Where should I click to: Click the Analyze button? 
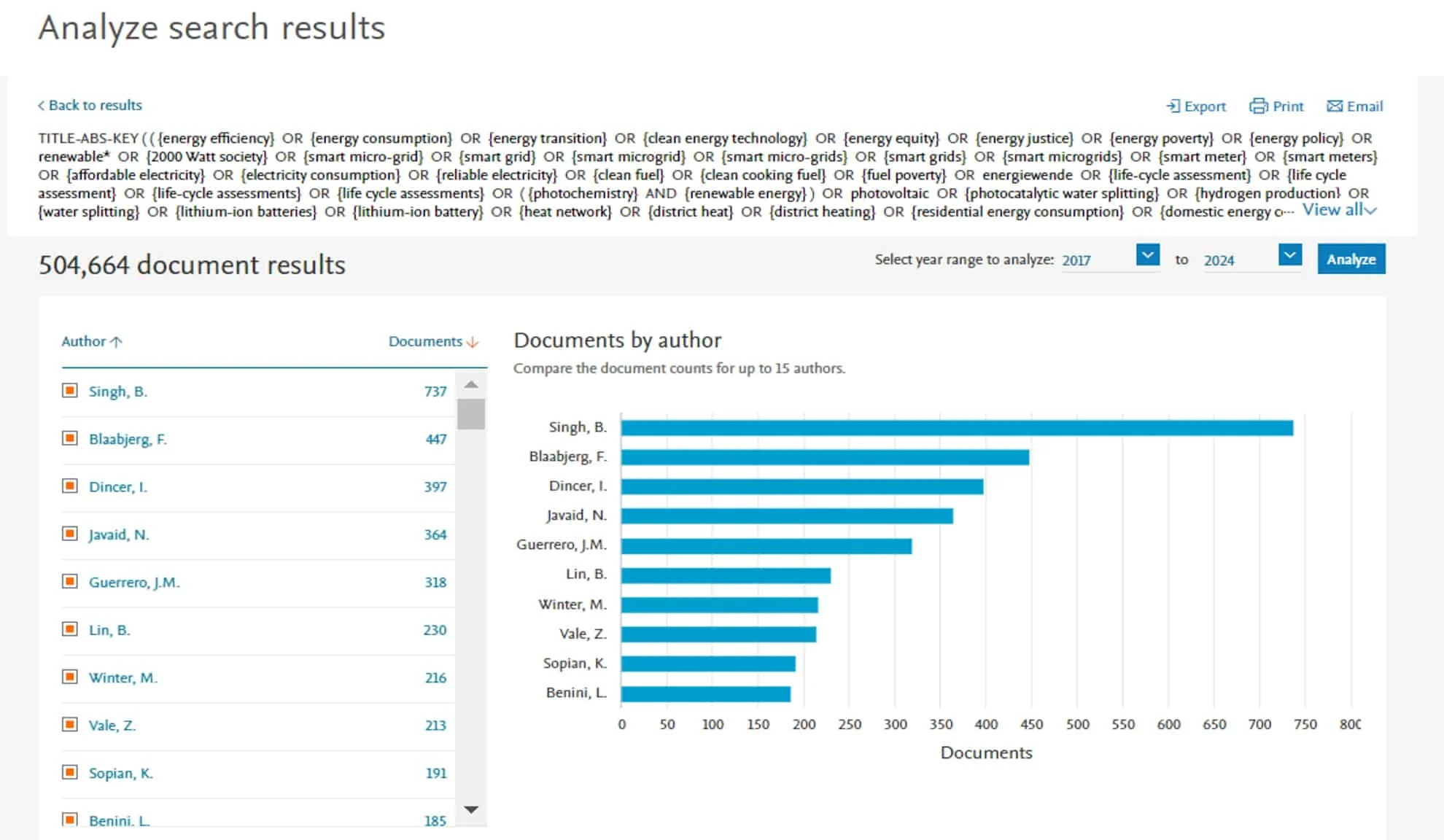click(1351, 259)
